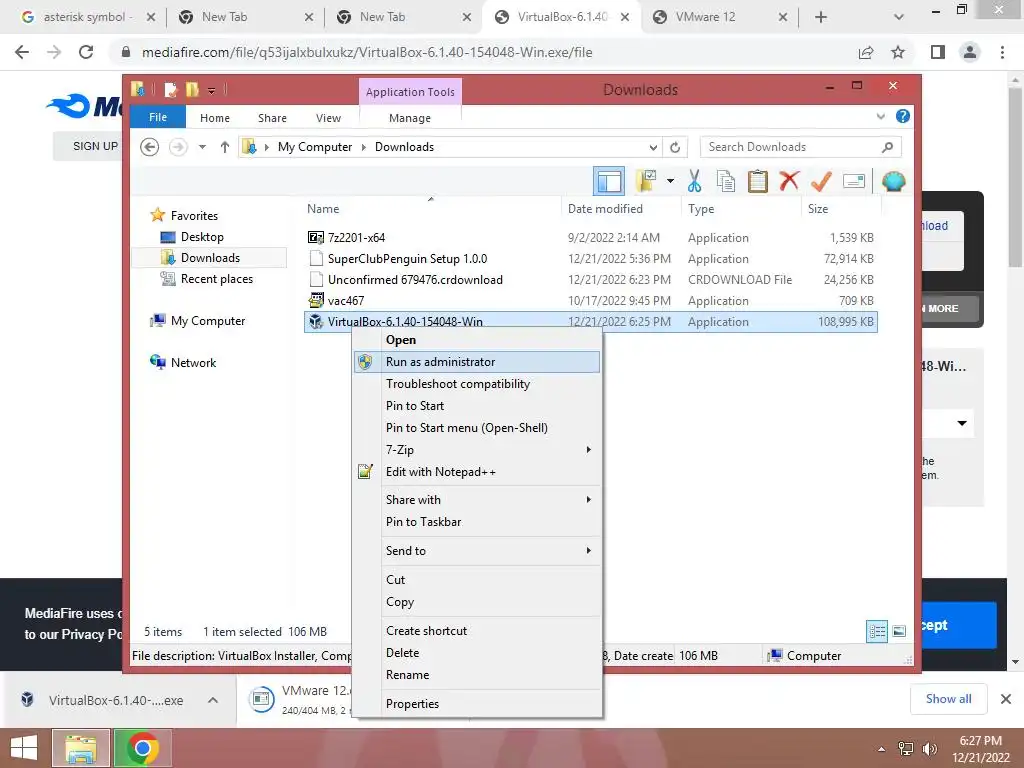
Task: Click the Chrome reload page button
Action: 86,52
